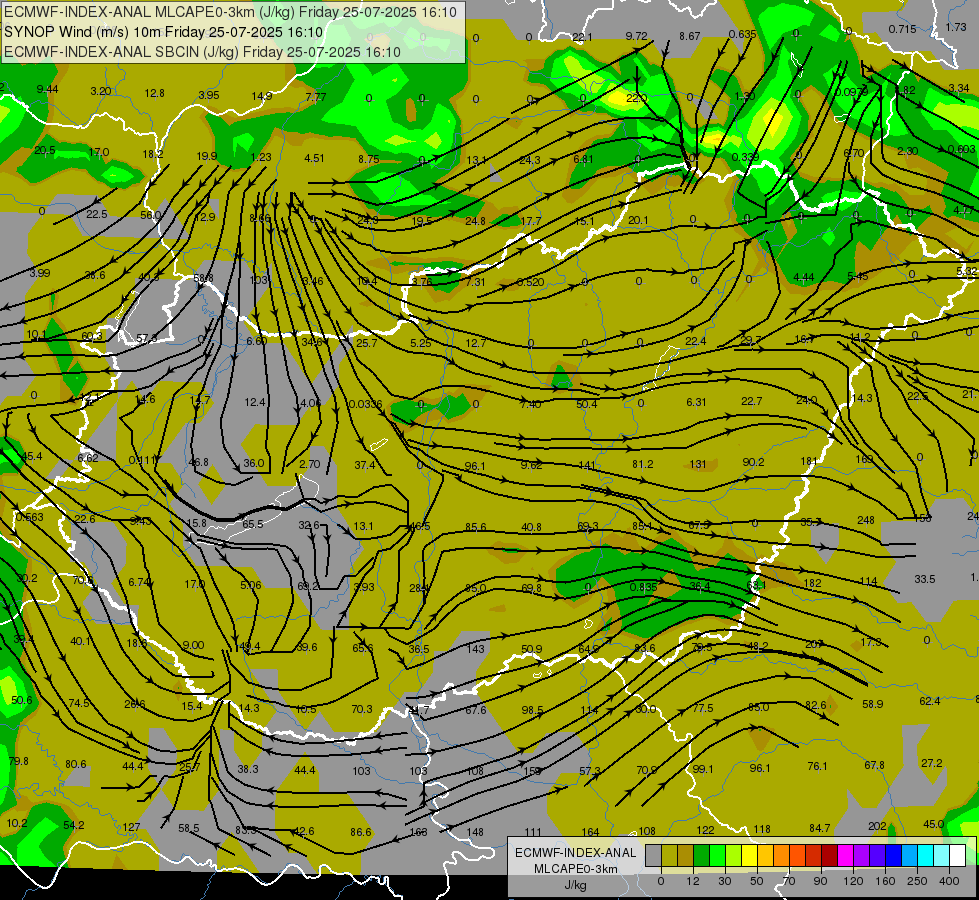Image resolution: width=979 pixels, height=900 pixels.
Task: Click the map data value '80.6'
Action: point(76,764)
